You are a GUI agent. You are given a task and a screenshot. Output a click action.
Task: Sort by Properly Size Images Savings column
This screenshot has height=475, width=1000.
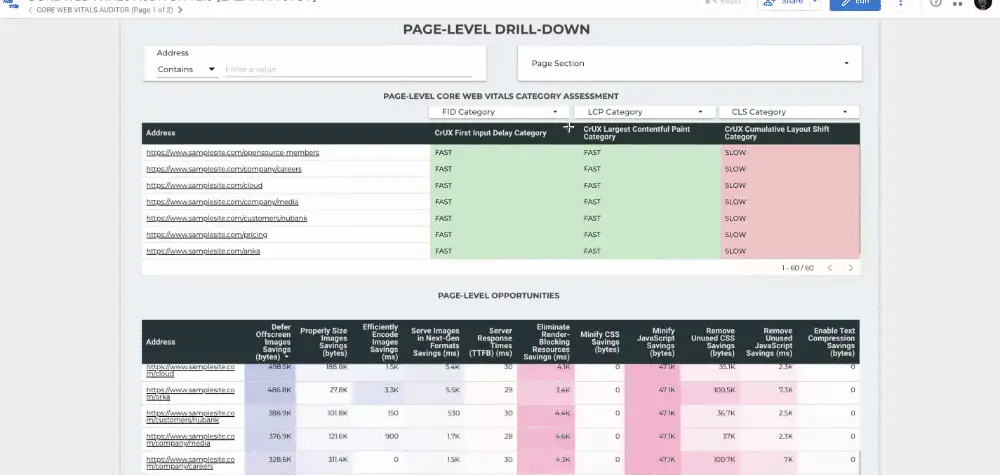(323, 342)
